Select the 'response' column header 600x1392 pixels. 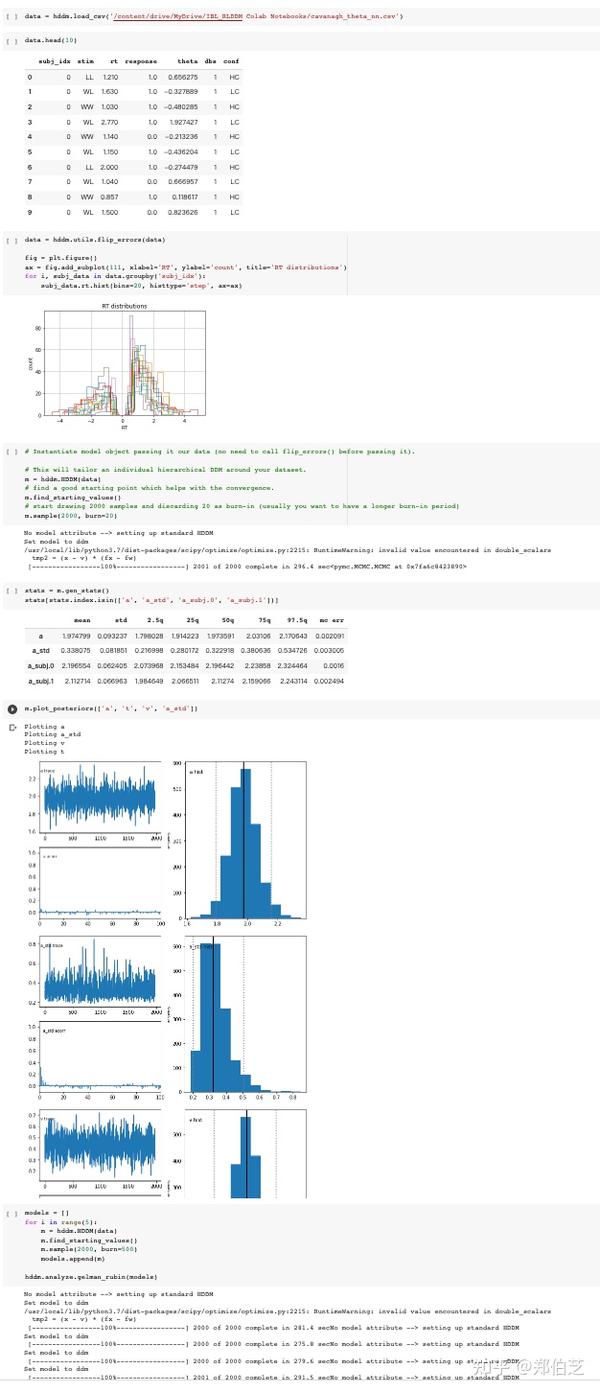tap(140, 62)
